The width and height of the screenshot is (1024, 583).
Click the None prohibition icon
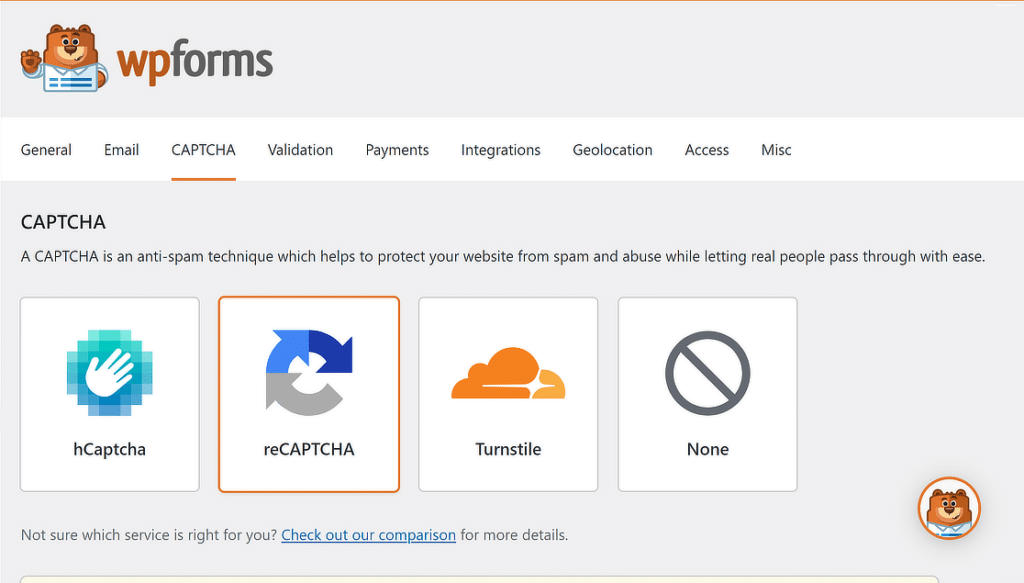coord(707,373)
